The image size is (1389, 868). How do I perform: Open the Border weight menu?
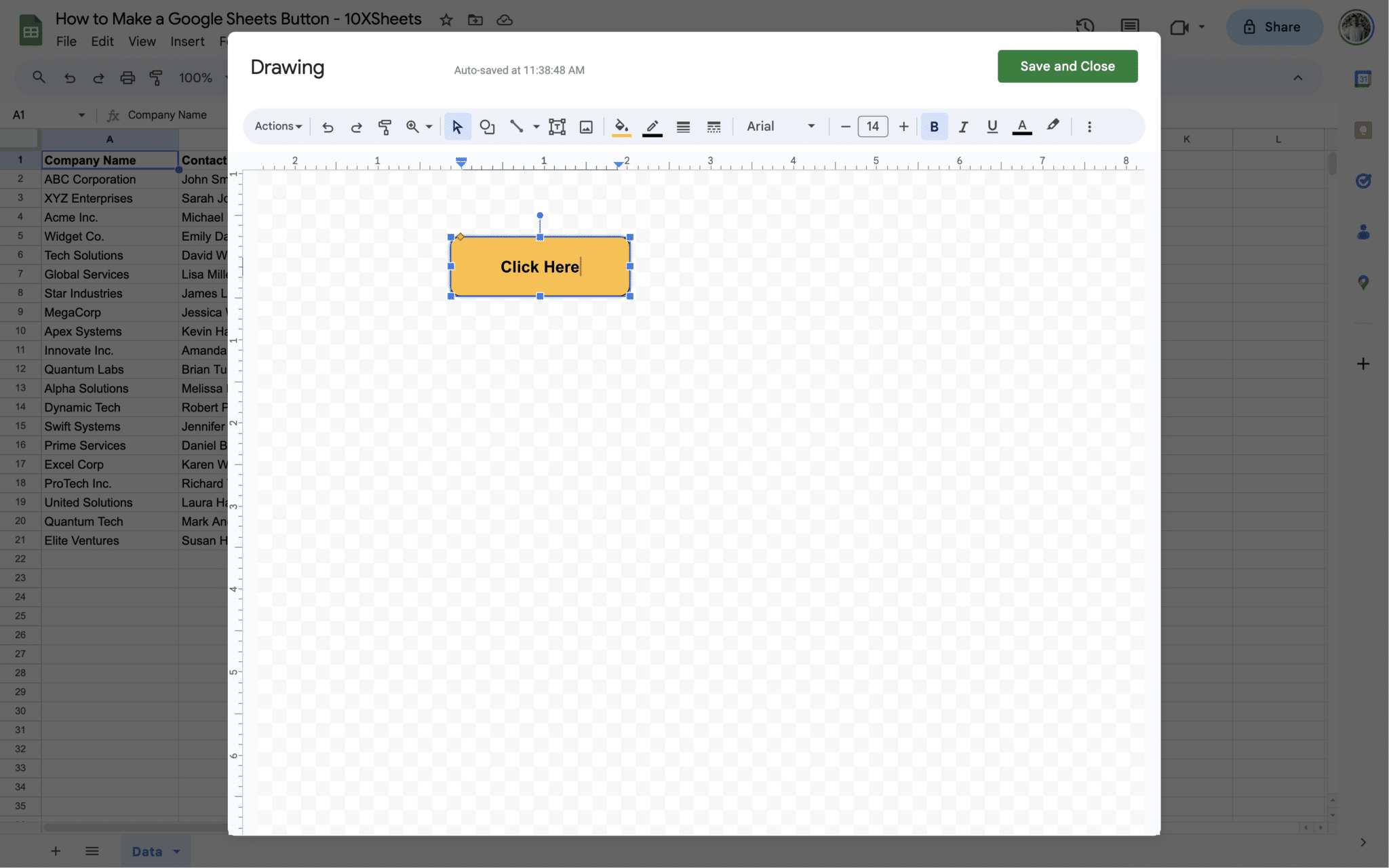coord(683,127)
